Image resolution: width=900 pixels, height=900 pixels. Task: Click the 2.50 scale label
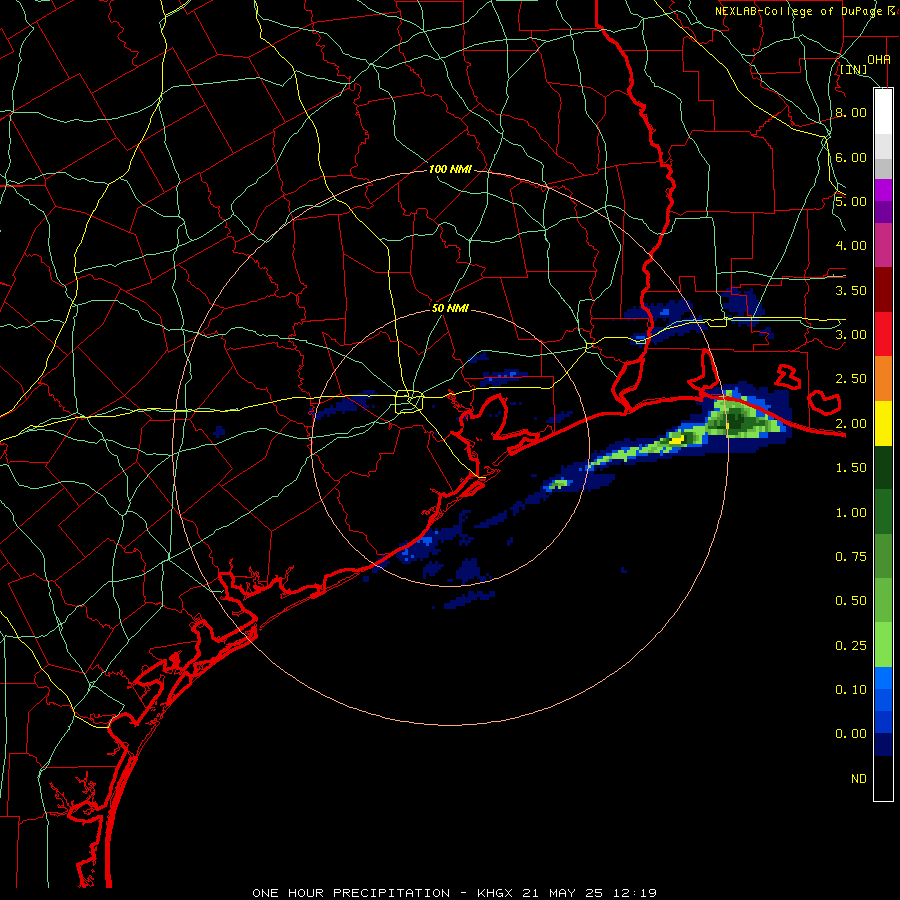pos(851,379)
